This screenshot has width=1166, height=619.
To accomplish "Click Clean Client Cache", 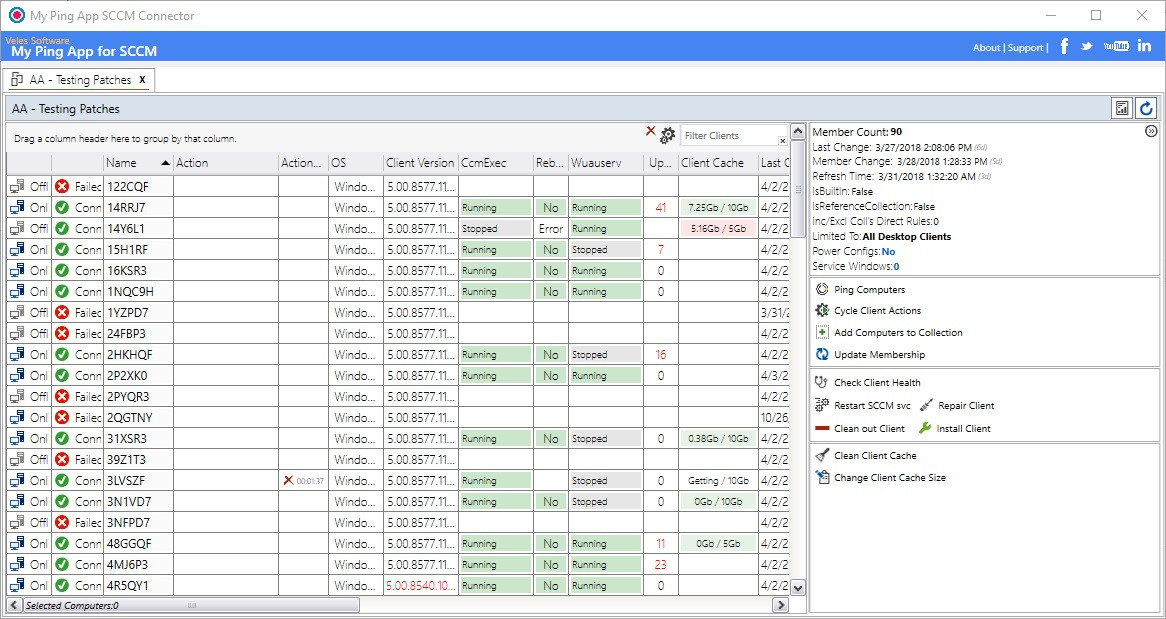I will pyautogui.click(x=866, y=455).
